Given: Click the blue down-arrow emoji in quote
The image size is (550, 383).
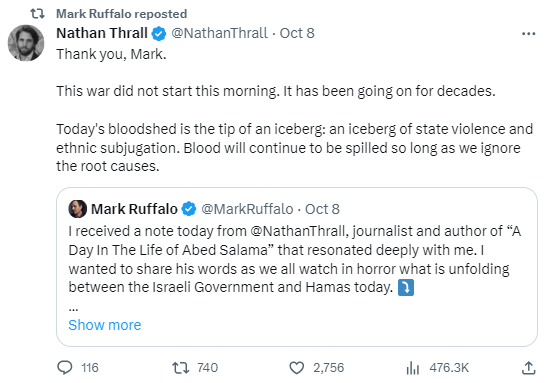Looking at the screenshot, I should click(406, 288).
